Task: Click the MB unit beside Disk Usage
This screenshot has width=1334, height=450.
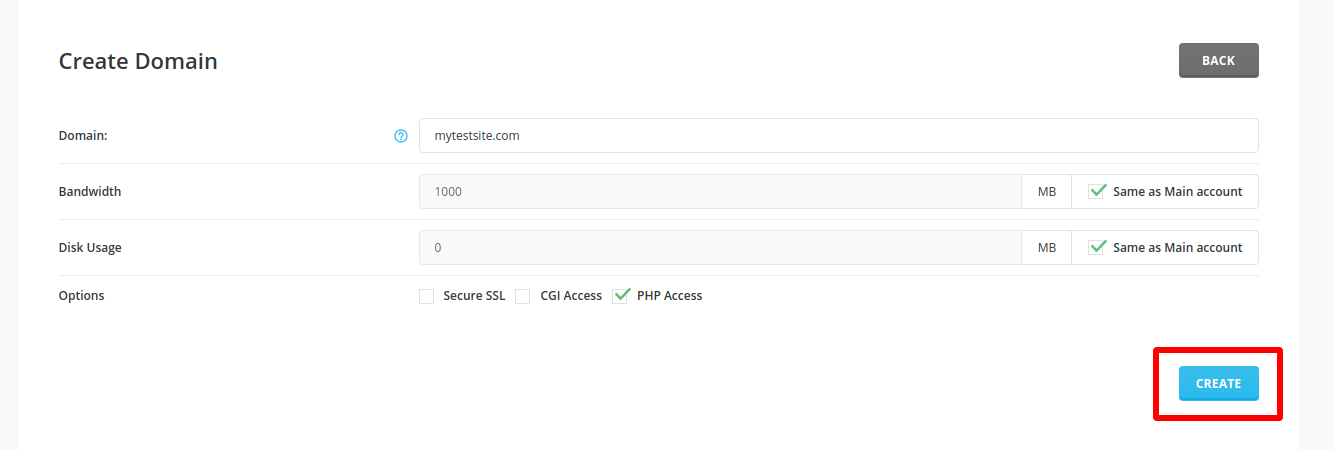Action: point(1047,248)
